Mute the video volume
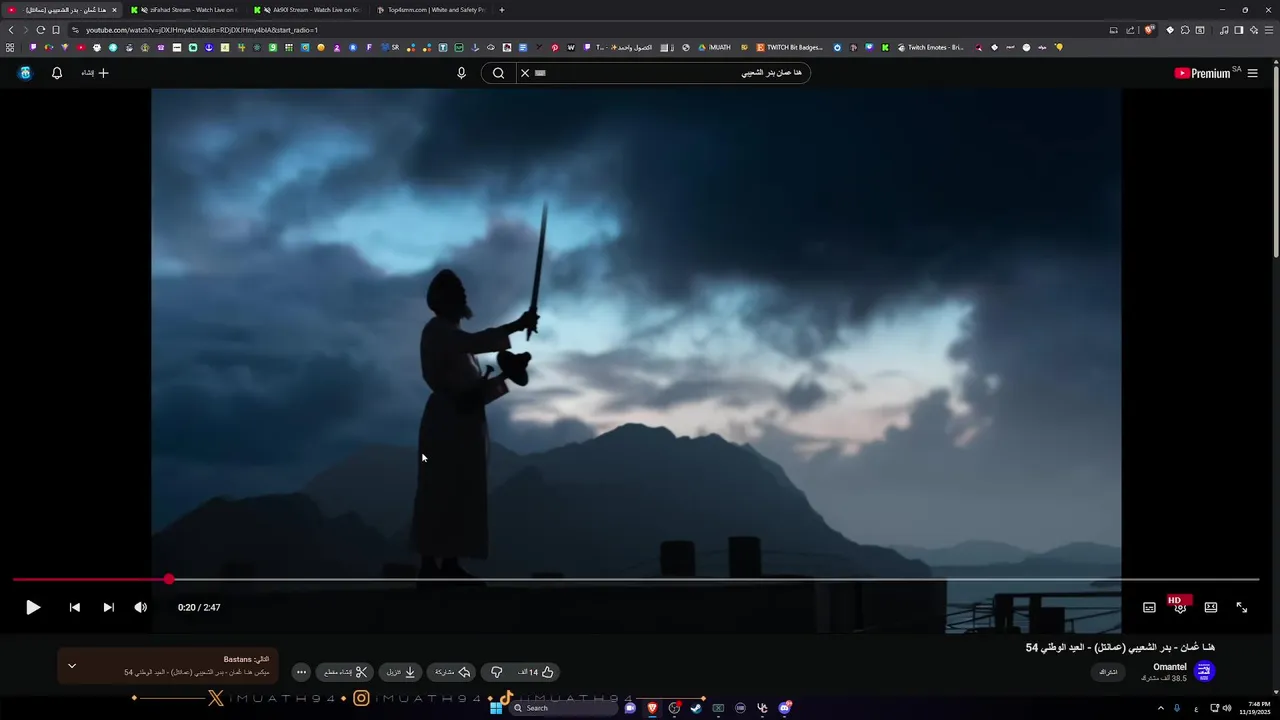 [141, 607]
